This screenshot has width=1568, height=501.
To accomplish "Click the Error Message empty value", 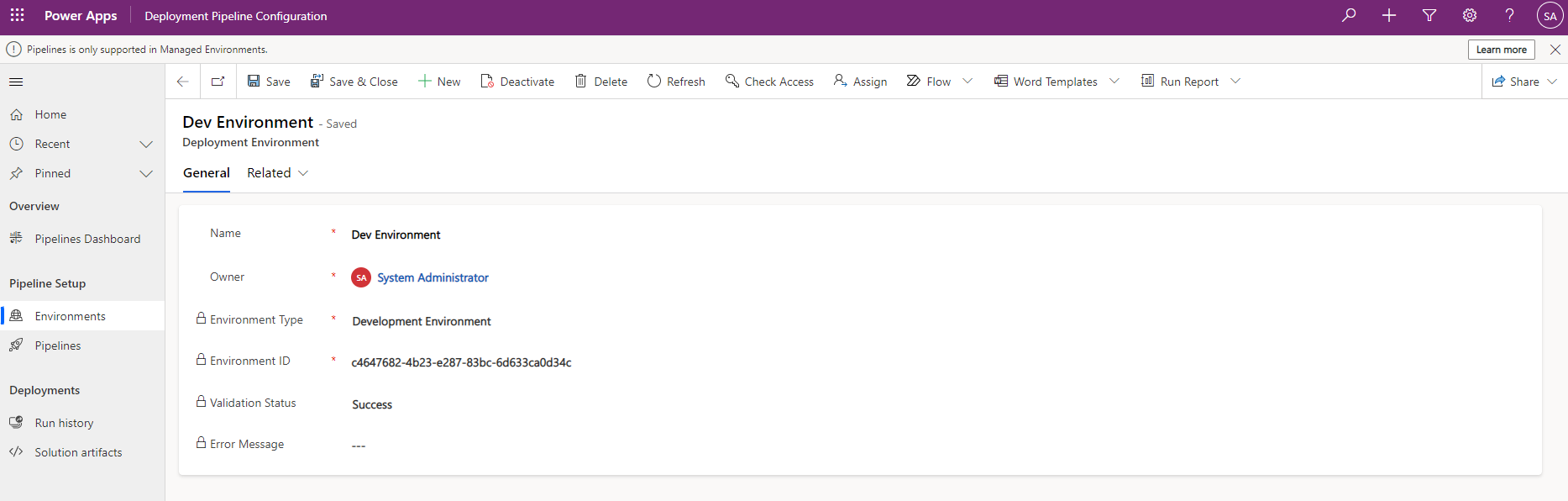I will coord(359,446).
